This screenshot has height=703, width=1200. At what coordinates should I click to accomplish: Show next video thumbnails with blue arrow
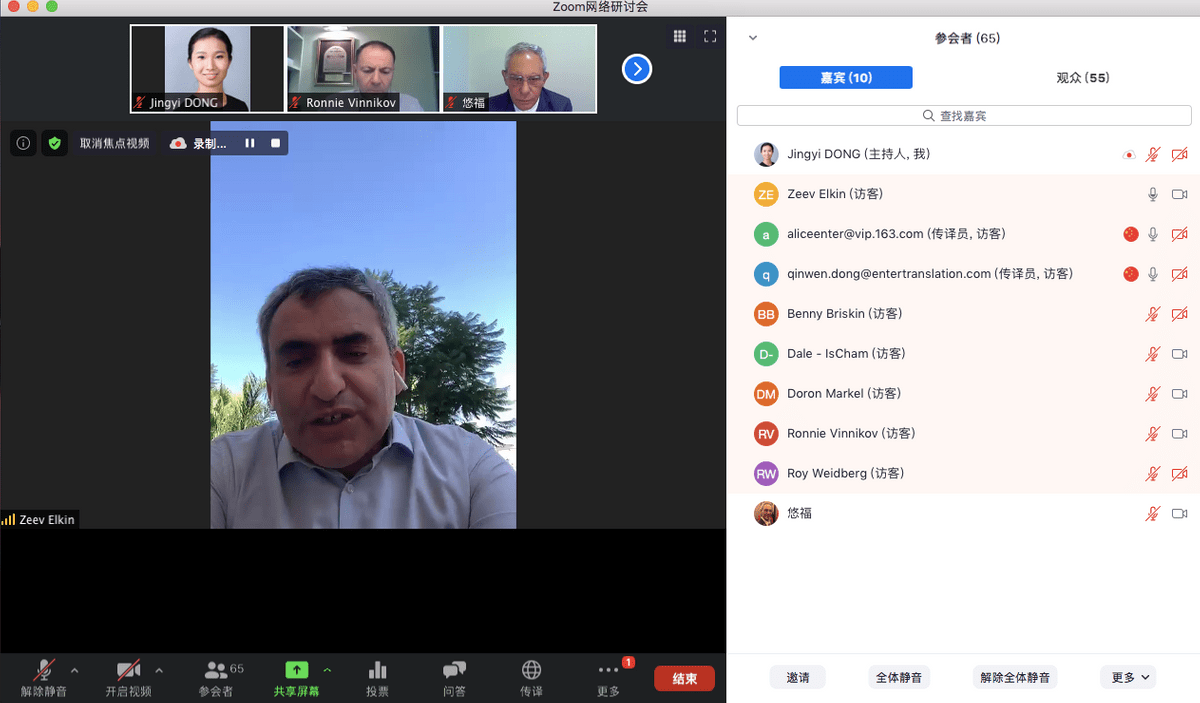pos(637,68)
